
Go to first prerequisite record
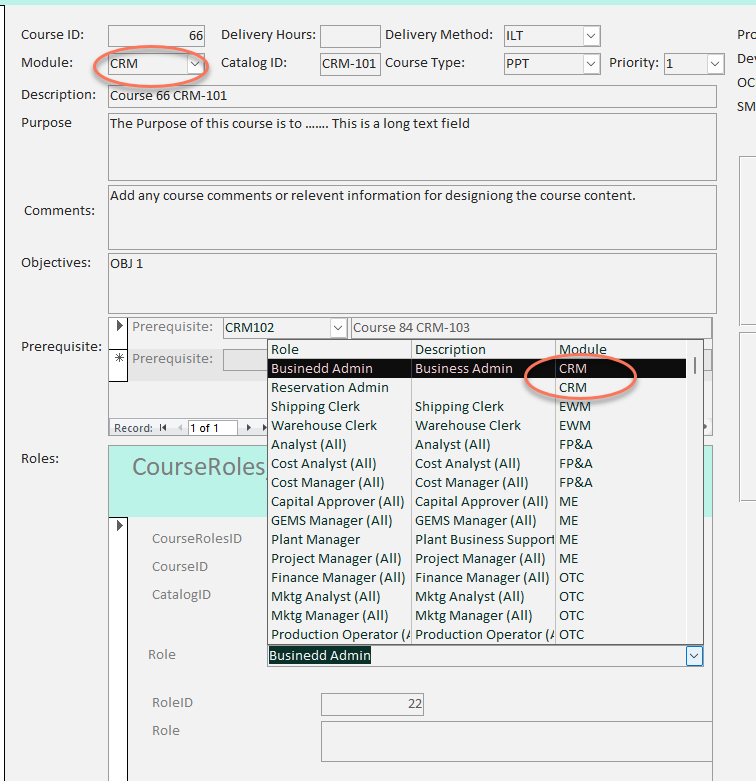point(163,428)
